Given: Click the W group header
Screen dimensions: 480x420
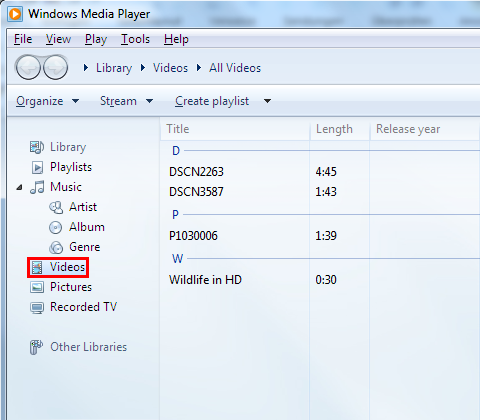Looking at the screenshot, I should 178,259.
